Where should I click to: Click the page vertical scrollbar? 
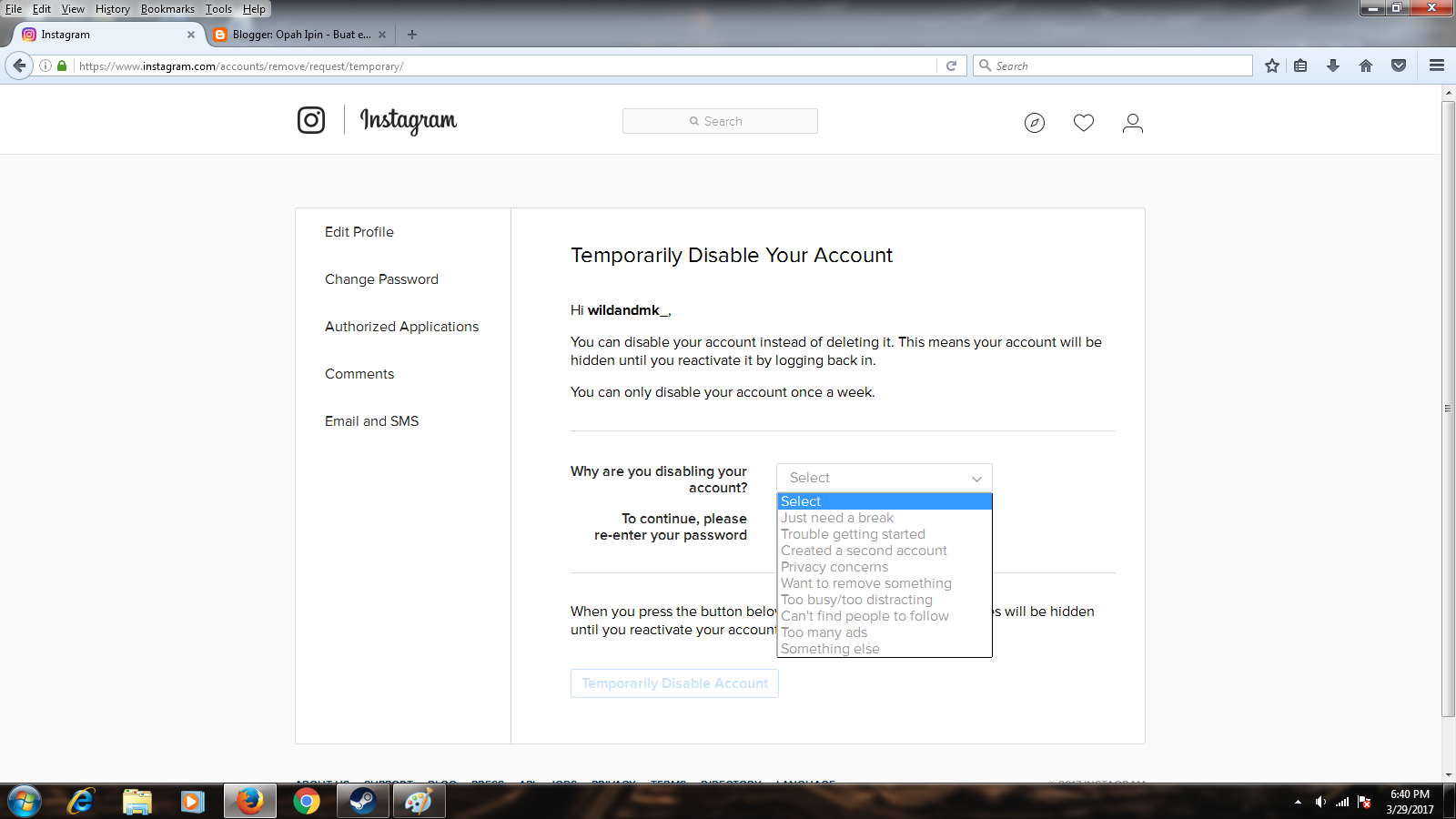[x=1448, y=409]
